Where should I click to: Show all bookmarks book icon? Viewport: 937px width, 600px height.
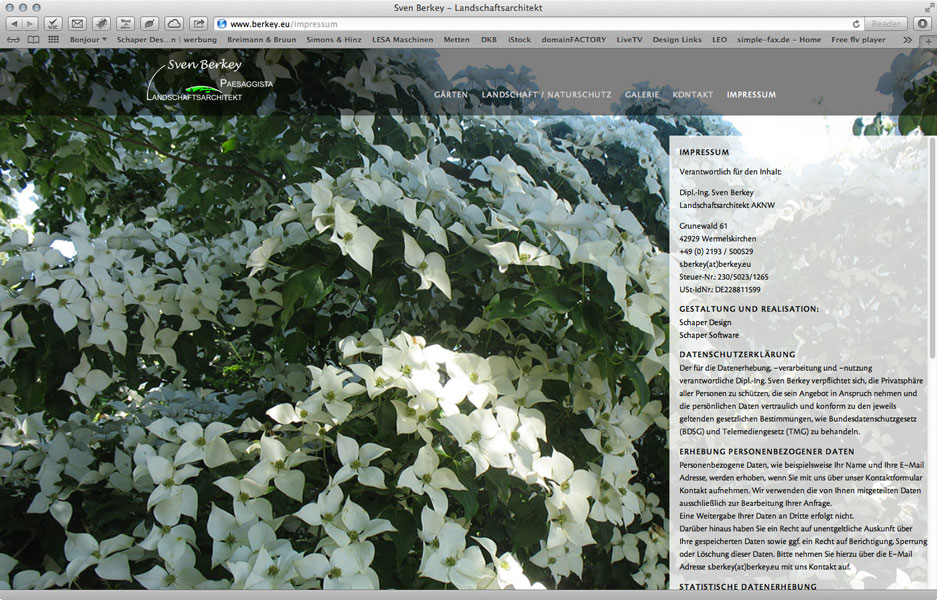tap(33, 40)
